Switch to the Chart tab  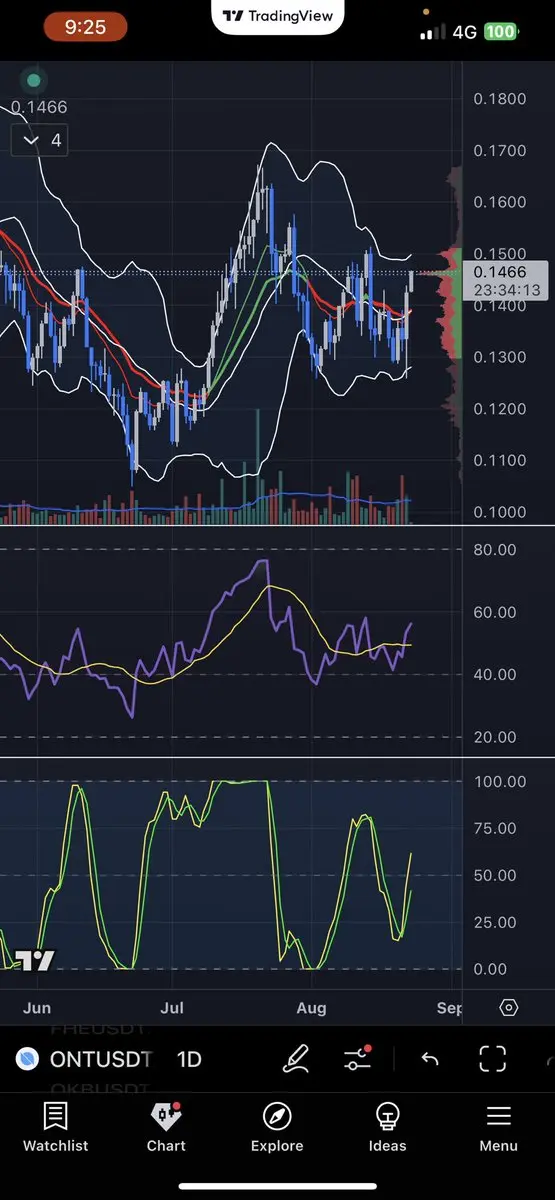166,1127
